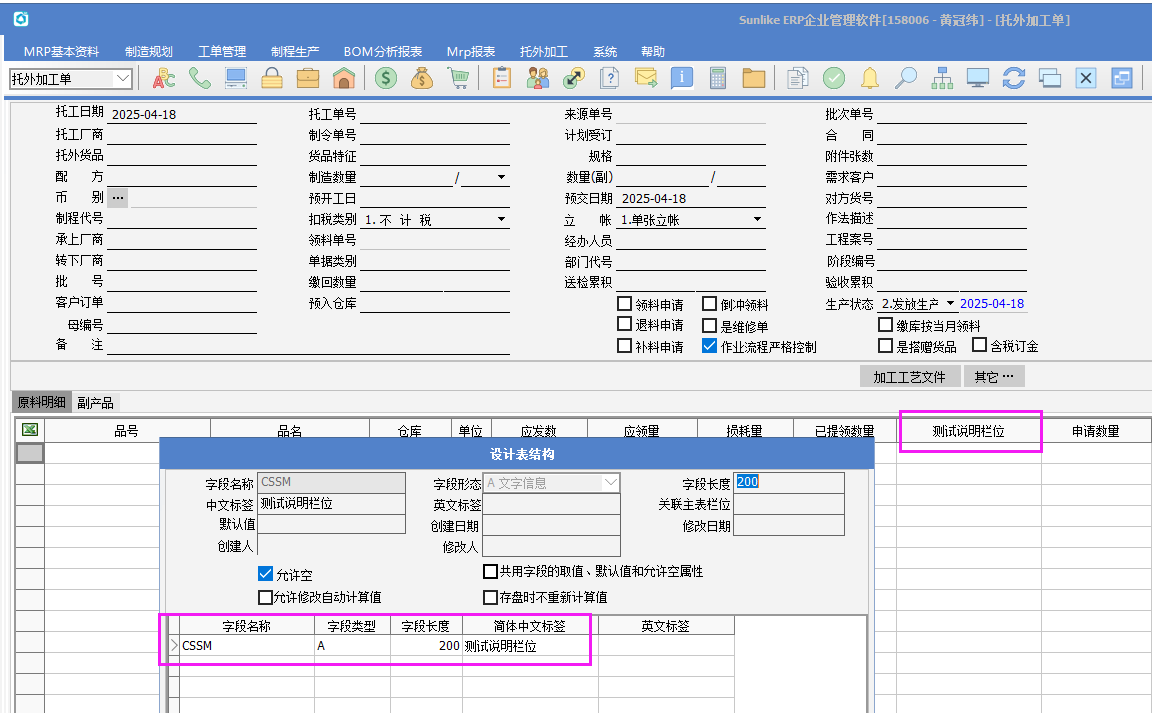Click the green dollar coin icon

pos(385,78)
